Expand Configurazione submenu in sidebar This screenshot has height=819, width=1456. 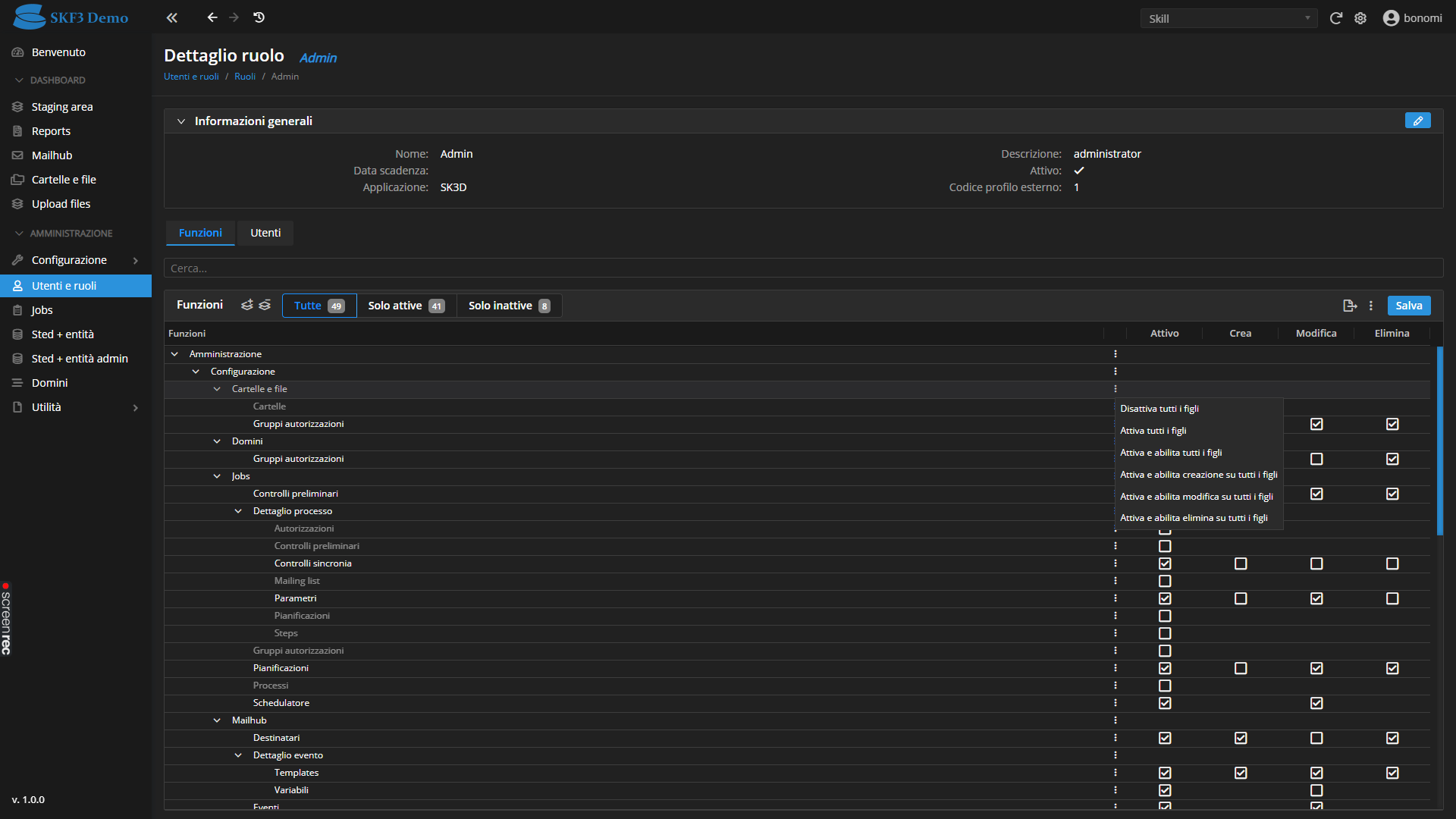point(136,260)
